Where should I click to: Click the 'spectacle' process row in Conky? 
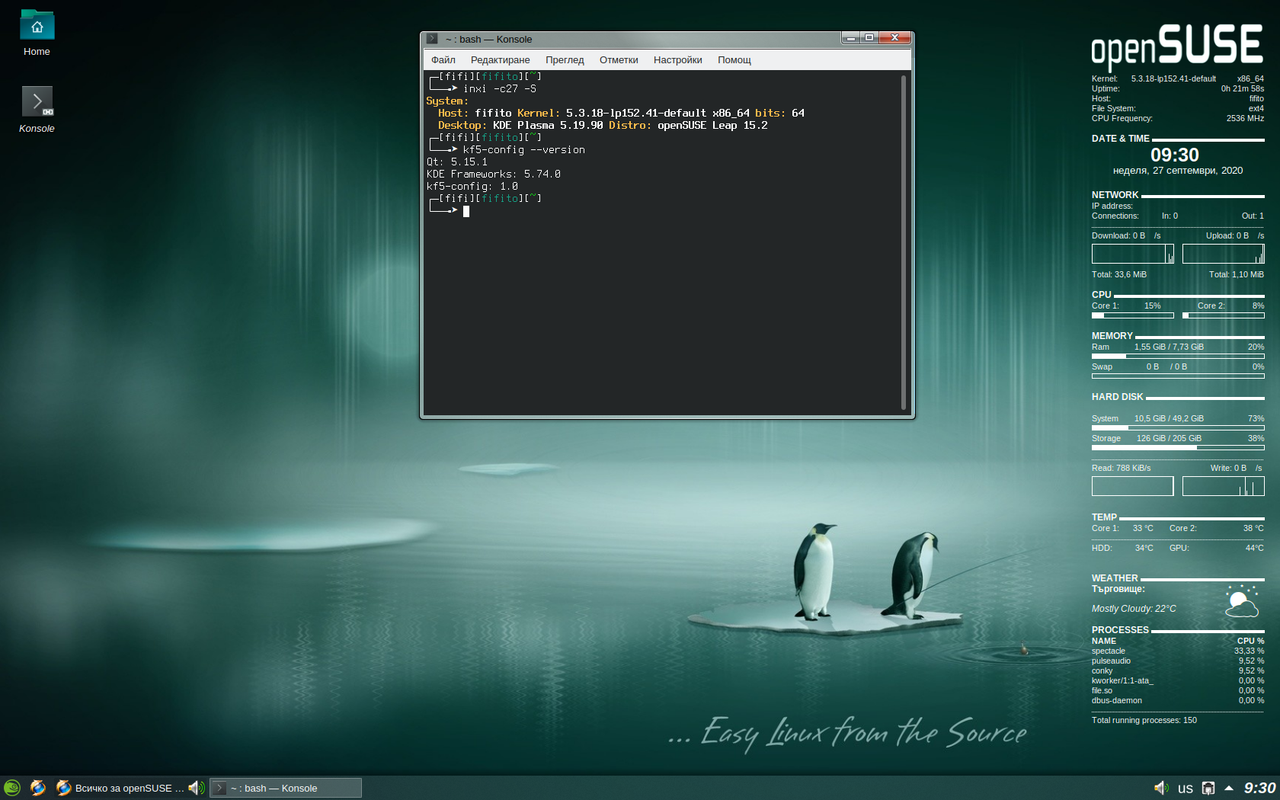[1178, 651]
